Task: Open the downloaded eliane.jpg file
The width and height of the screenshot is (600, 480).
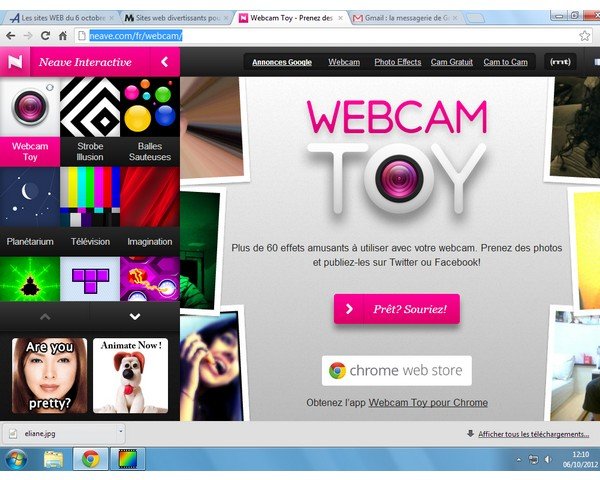Action: pos(61,434)
